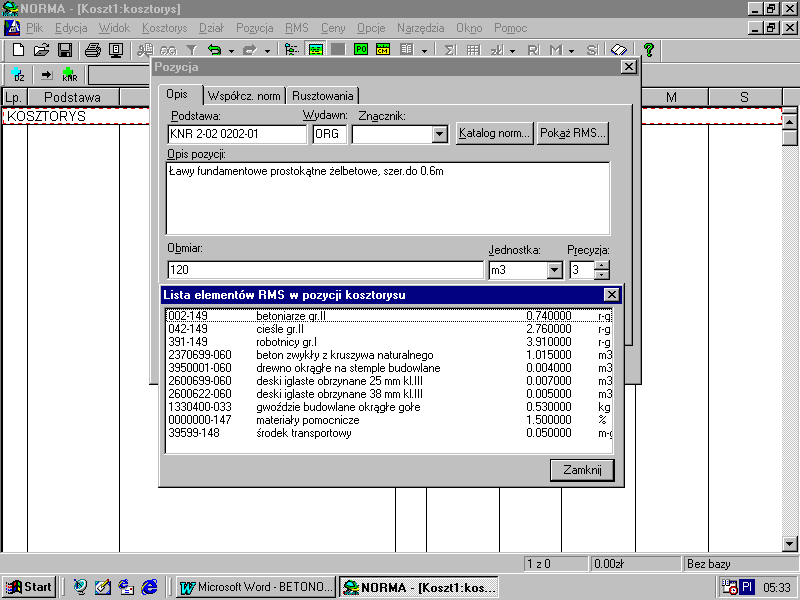Click the Katalog norm... button
This screenshot has width=800, height=600.
[x=494, y=133]
